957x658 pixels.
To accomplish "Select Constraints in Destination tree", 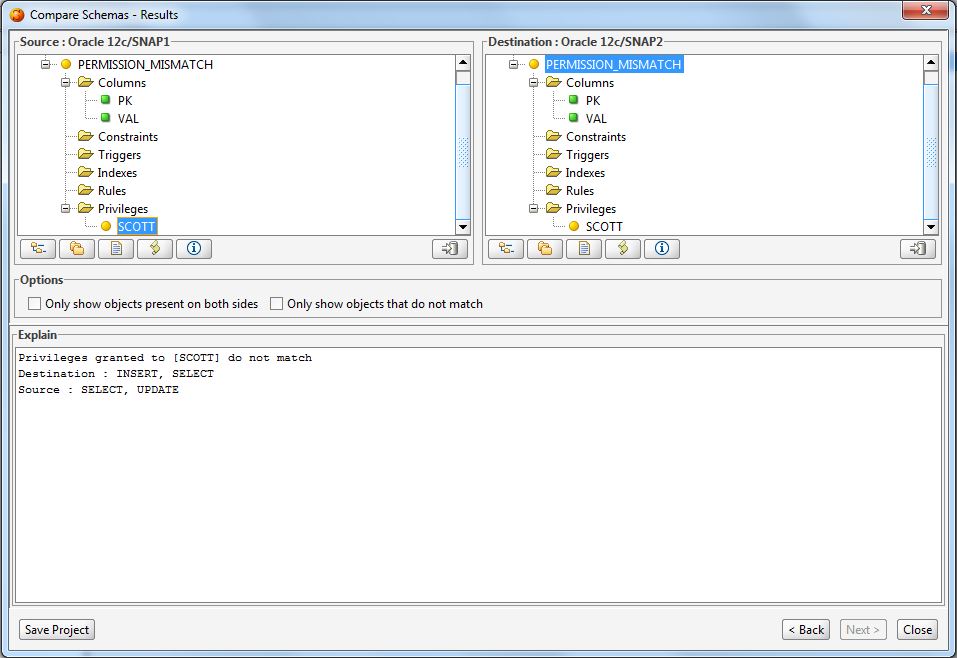I will click(596, 137).
